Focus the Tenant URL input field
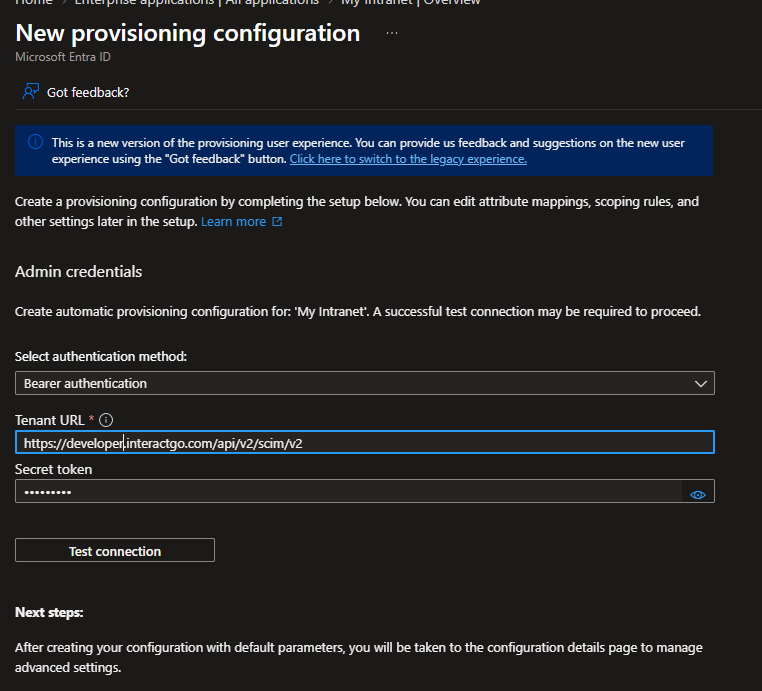 (364, 442)
